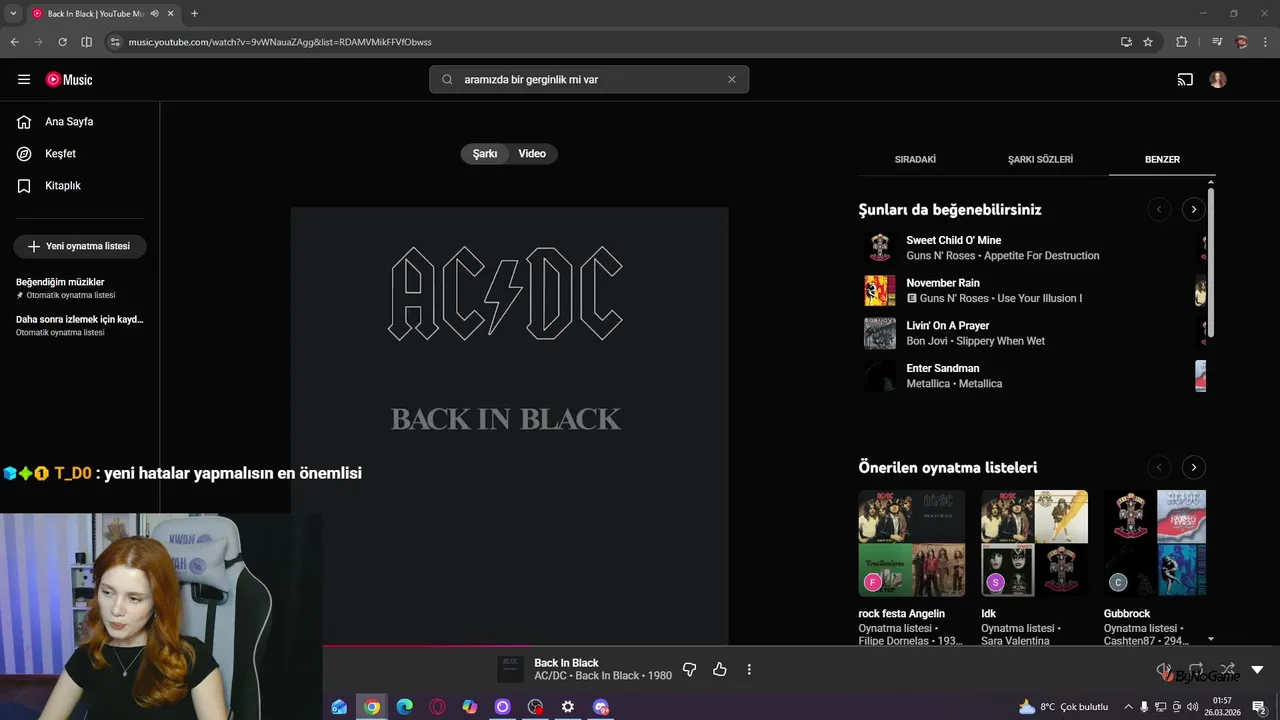Select the SIRADAKİ tab

click(x=915, y=159)
